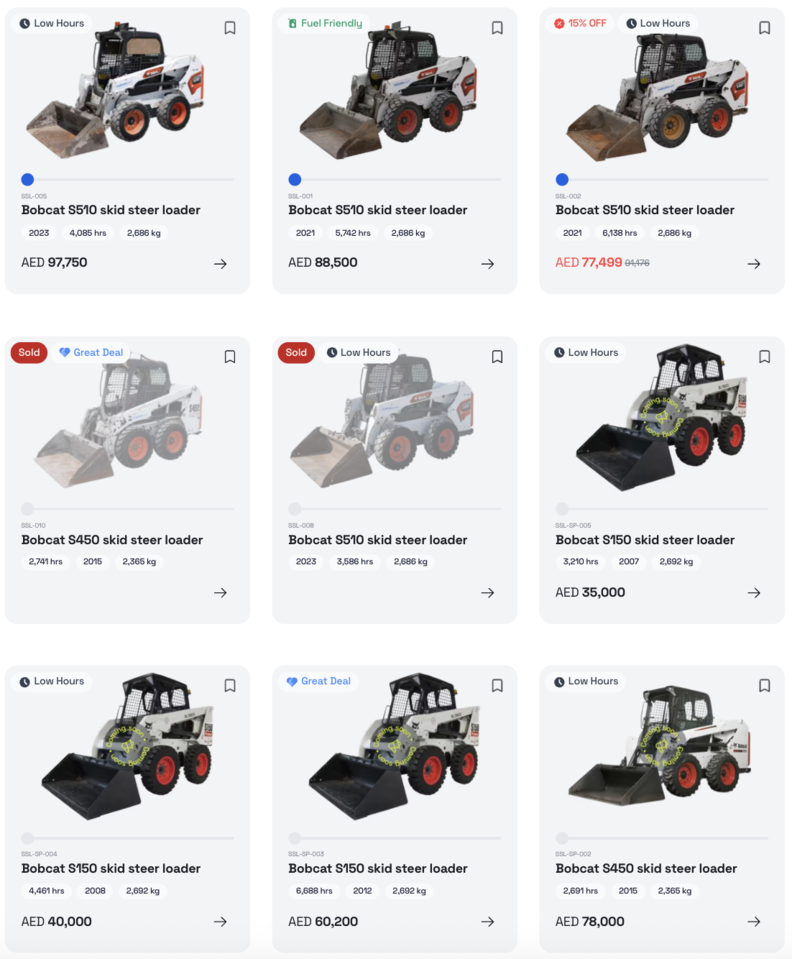Image resolution: width=792 pixels, height=959 pixels.
Task: Select the AED 35,000 Bobcat S150 photo
Action: click(x=662, y=418)
